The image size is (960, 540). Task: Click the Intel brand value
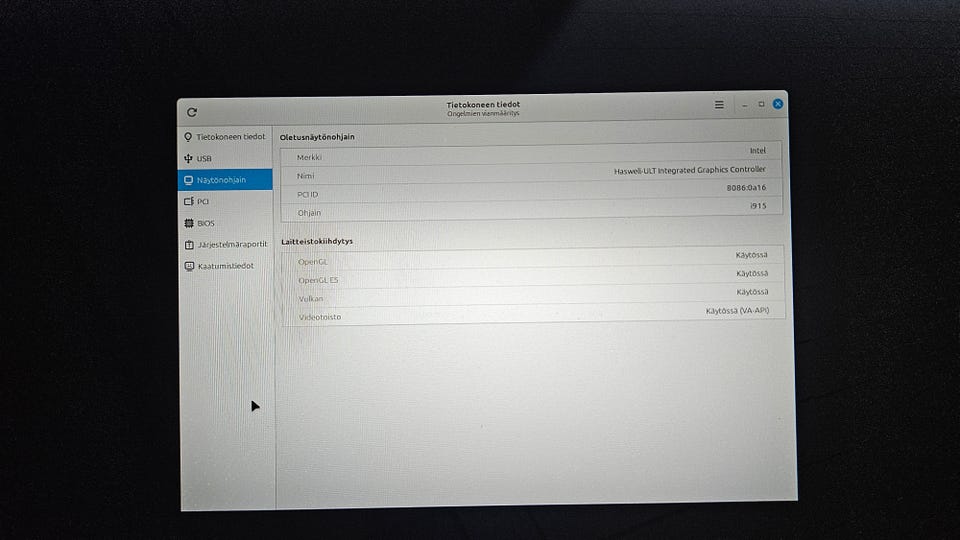(x=757, y=151)
